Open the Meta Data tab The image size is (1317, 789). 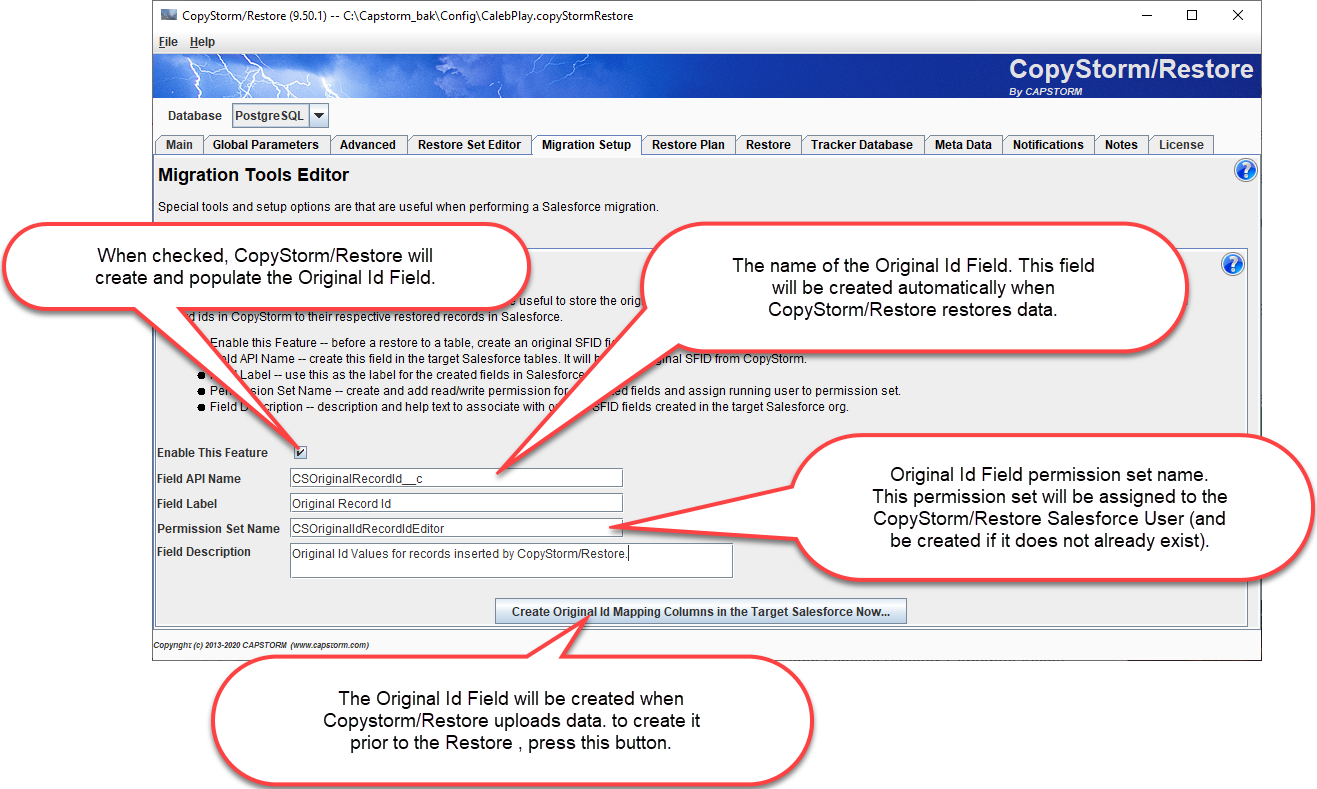coord(963,145)
